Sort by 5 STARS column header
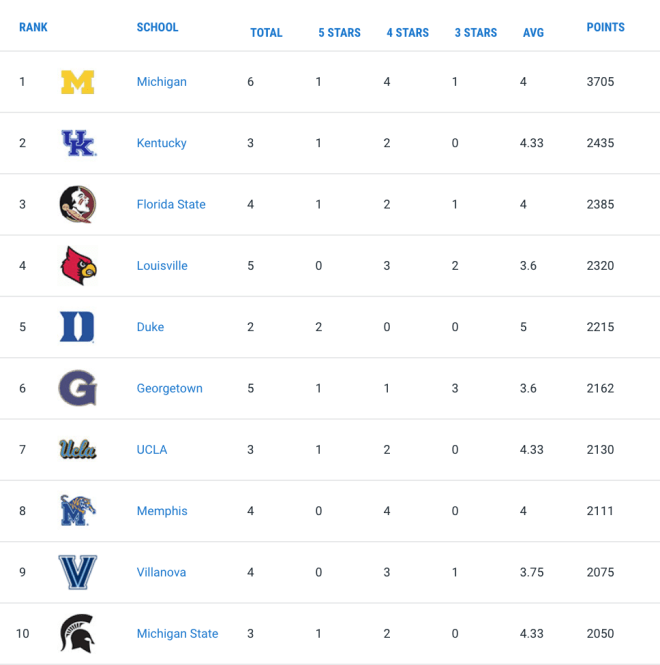Screen dimensions: 660x665 [x=339, y=33]
